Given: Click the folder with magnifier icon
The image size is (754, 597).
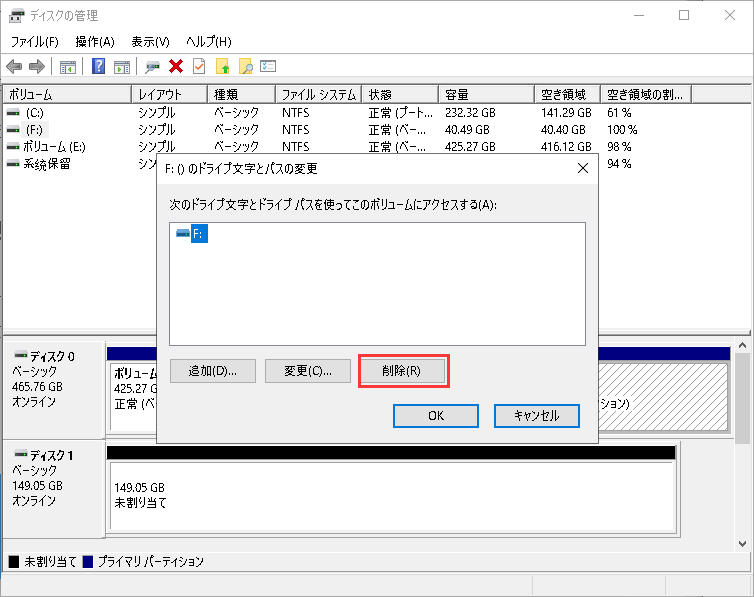Looking at the screenshot, I should point(246,66).
